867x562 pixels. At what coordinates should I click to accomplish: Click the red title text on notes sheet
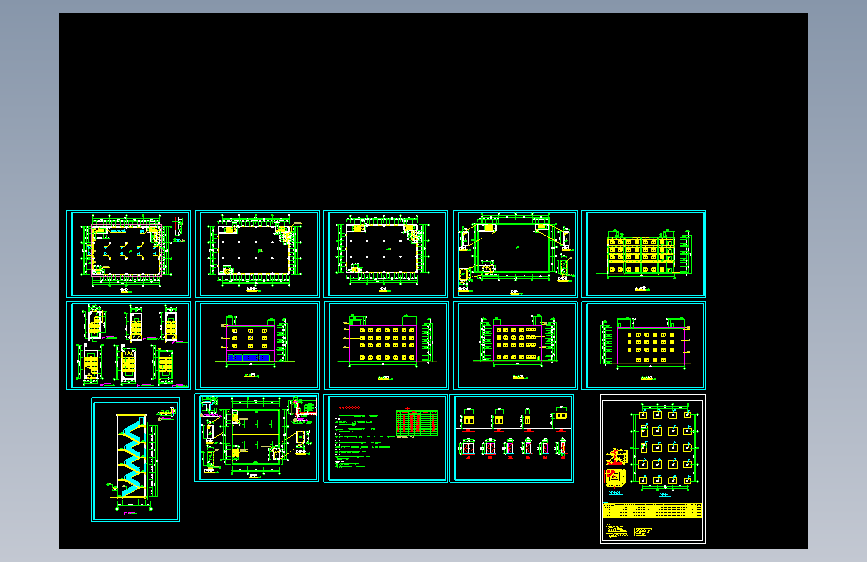[x=349, y=408]
